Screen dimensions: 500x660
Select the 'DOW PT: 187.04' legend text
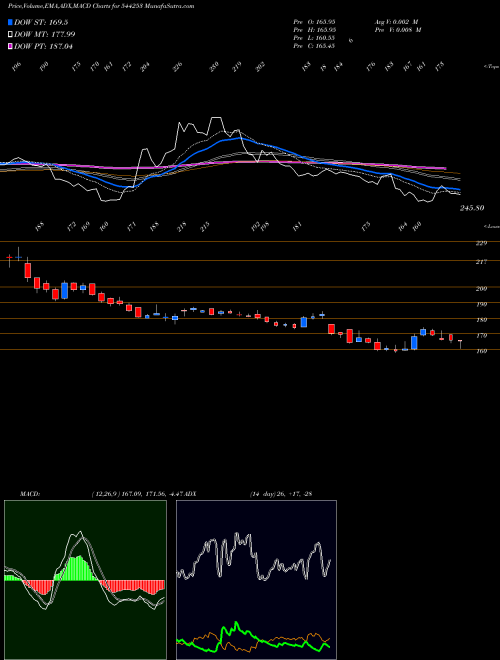(x=43, y=46)
